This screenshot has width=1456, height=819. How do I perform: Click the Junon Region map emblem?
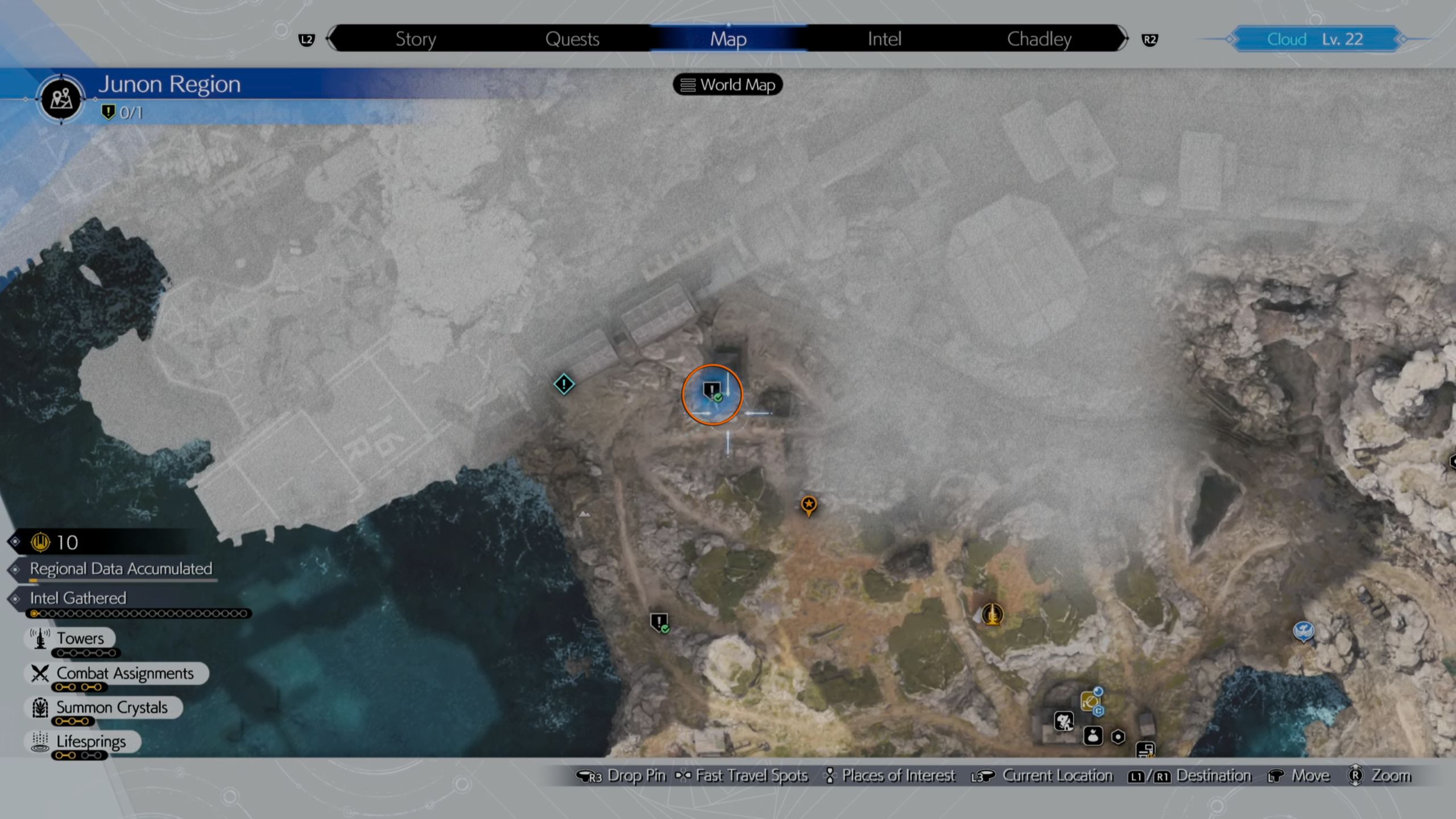tap(61, 100)
